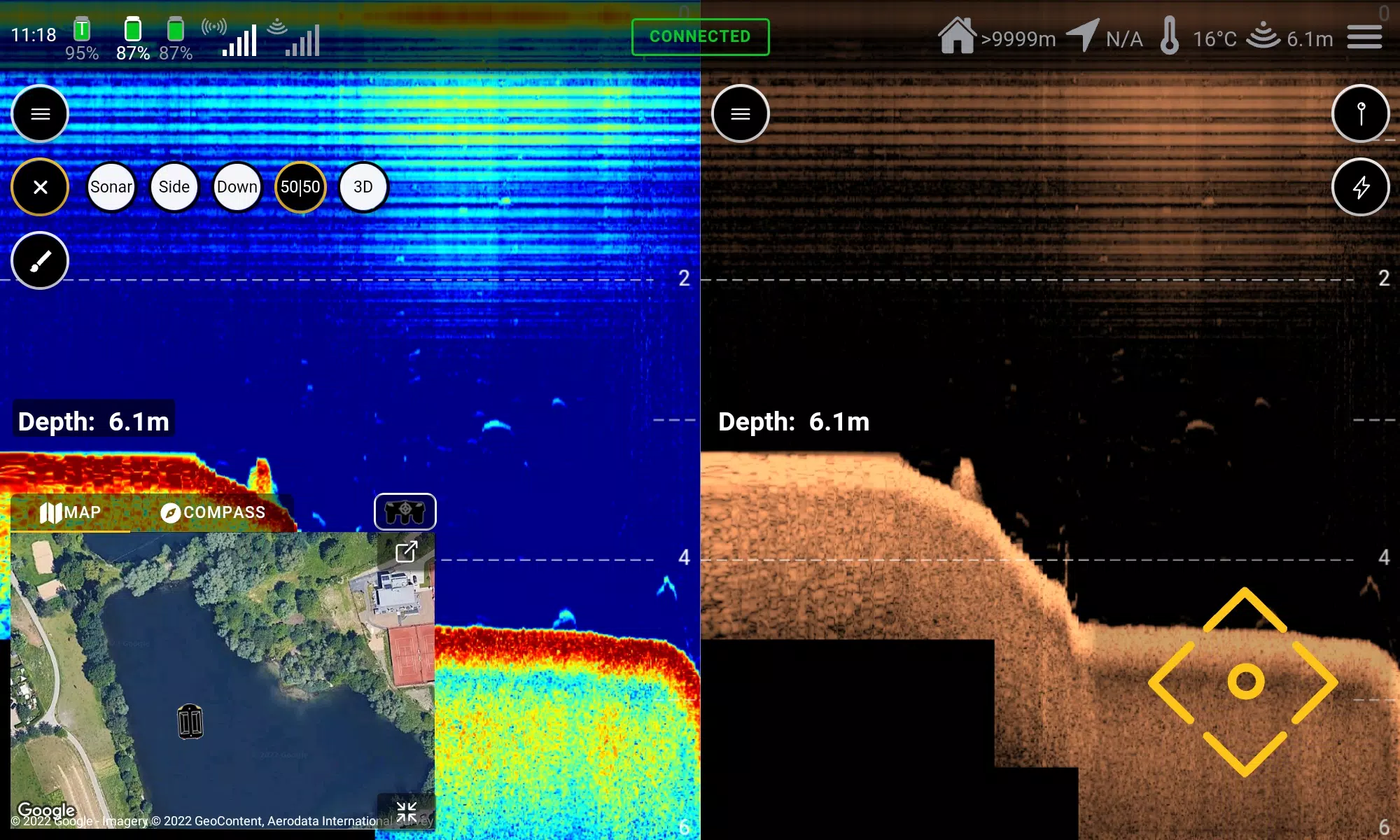Screen dimensions: 1400x840
Task: Click the close X button on toolbar
Action: [x=40, y=187]
